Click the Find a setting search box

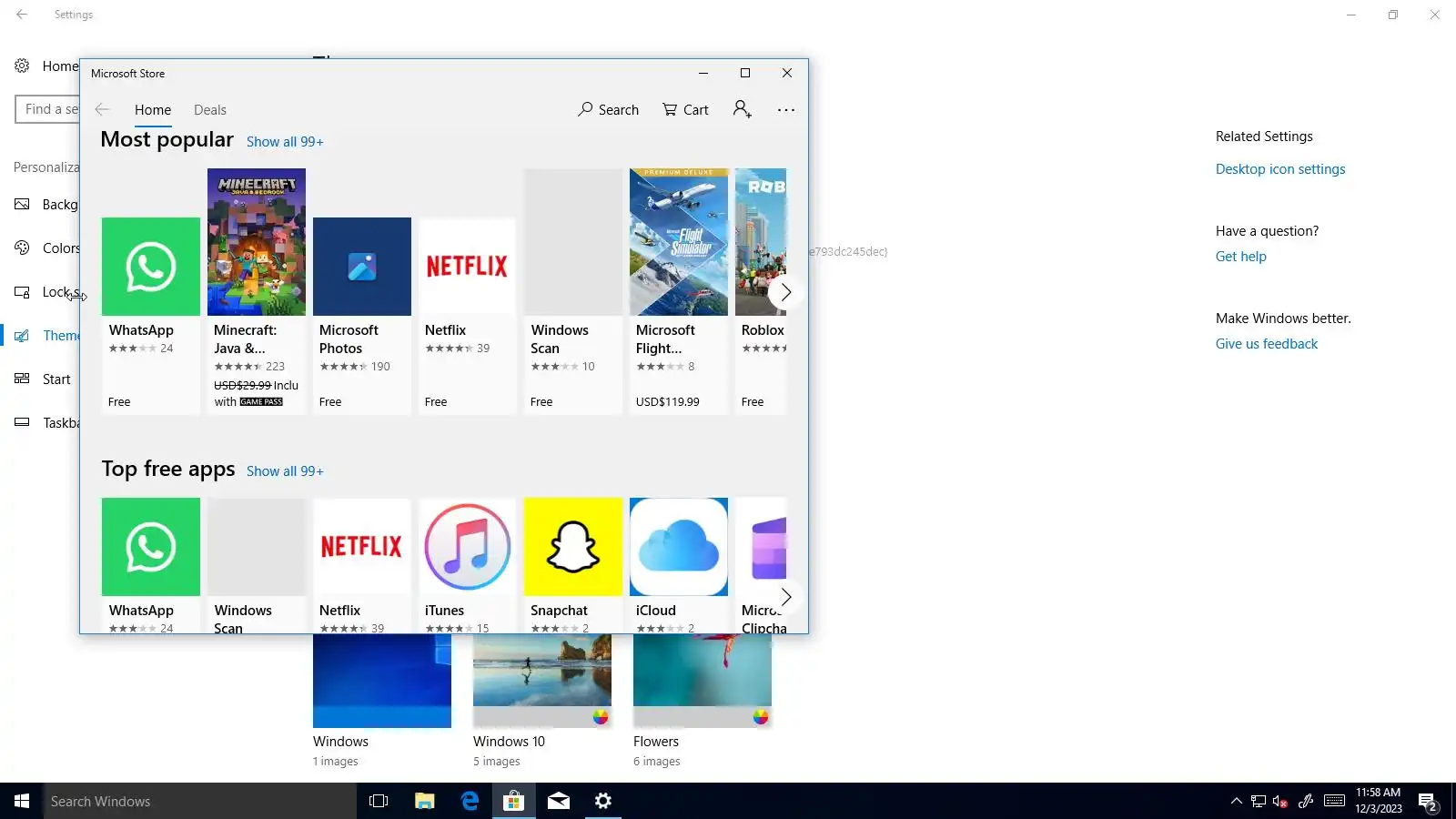pos(47,109)
